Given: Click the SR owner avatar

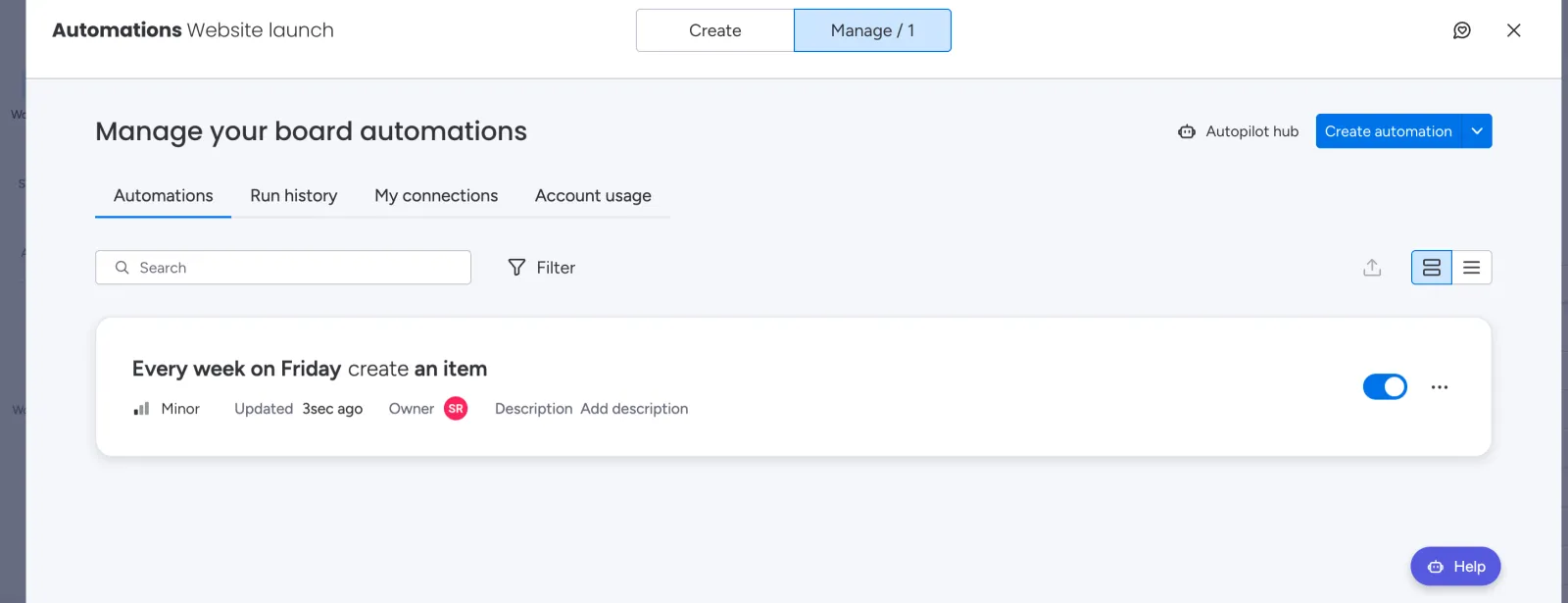Looking at the screenshot, I should [x=456, y=409].
